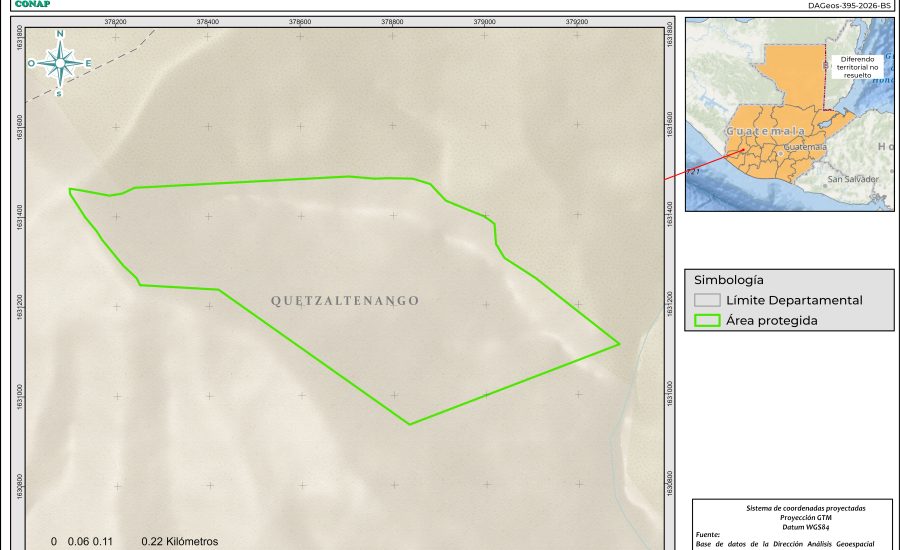Click the 378200 easting coordinate label
Screen dimensions: 900x550
pos(115,20)
